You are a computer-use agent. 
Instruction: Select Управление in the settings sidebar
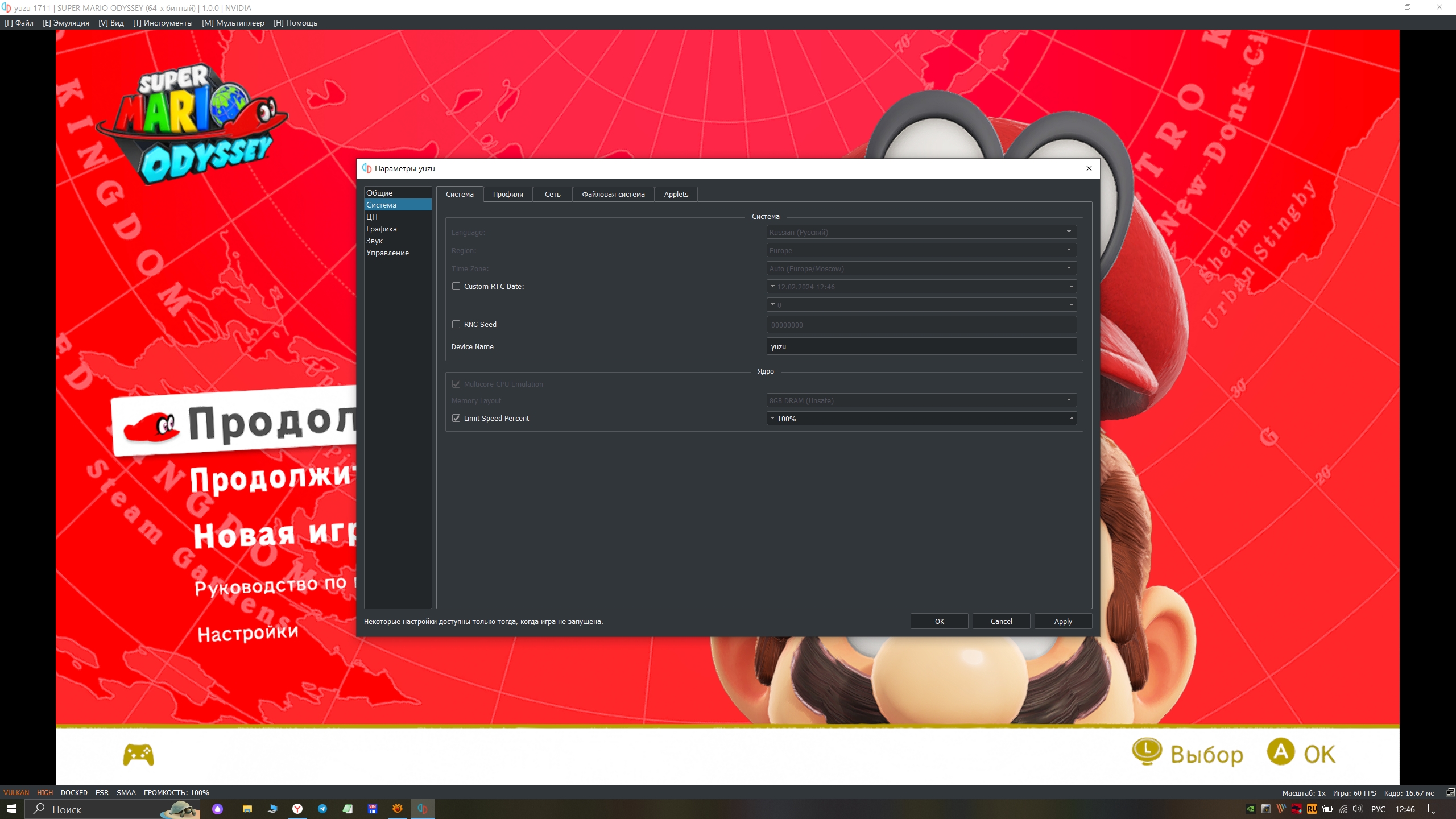click(x=398, y=253)
